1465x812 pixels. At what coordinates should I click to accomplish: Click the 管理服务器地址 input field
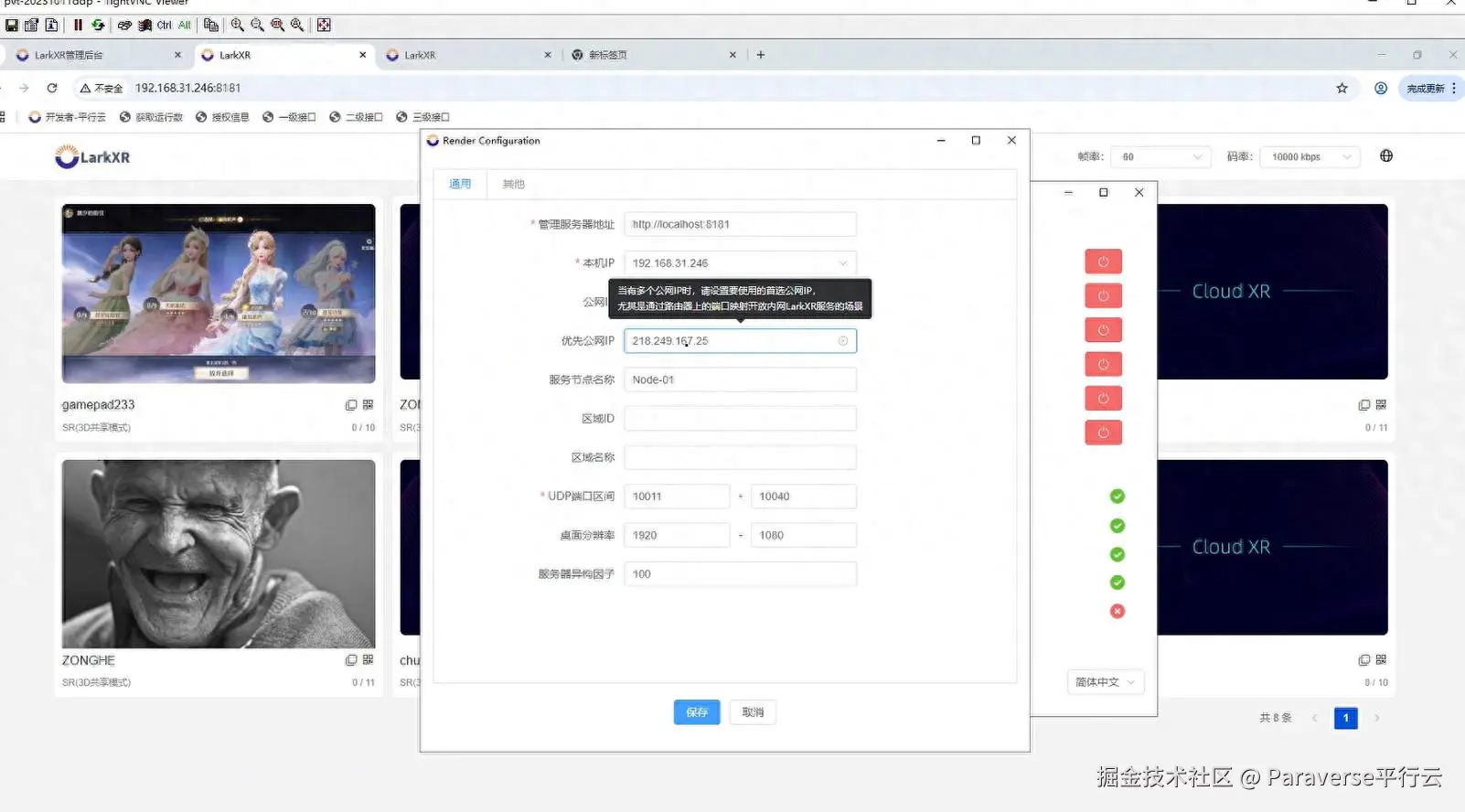pos(740,224)
